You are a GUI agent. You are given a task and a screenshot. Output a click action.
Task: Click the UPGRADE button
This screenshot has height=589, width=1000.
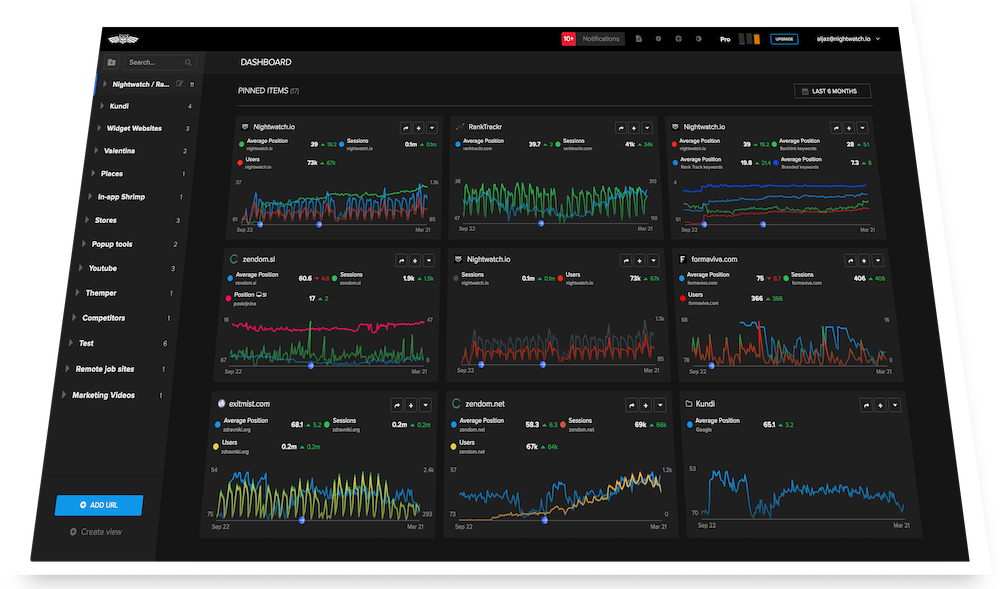click(x=784, y=39)
